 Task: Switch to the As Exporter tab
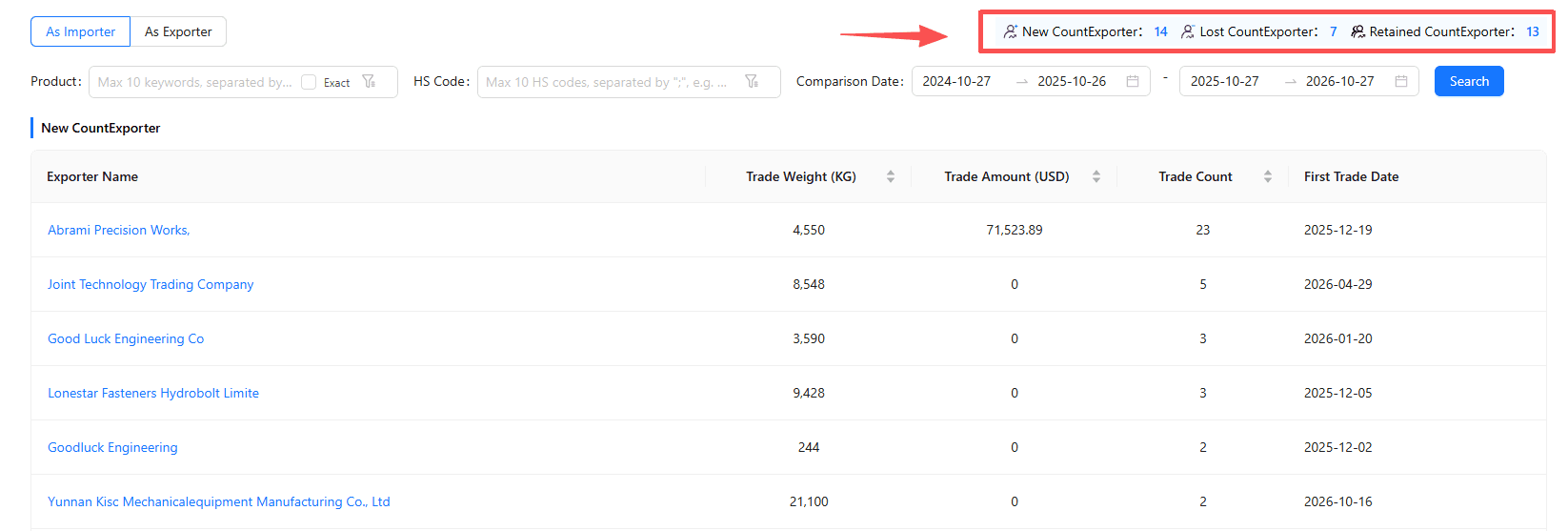[x=178, y=31]
